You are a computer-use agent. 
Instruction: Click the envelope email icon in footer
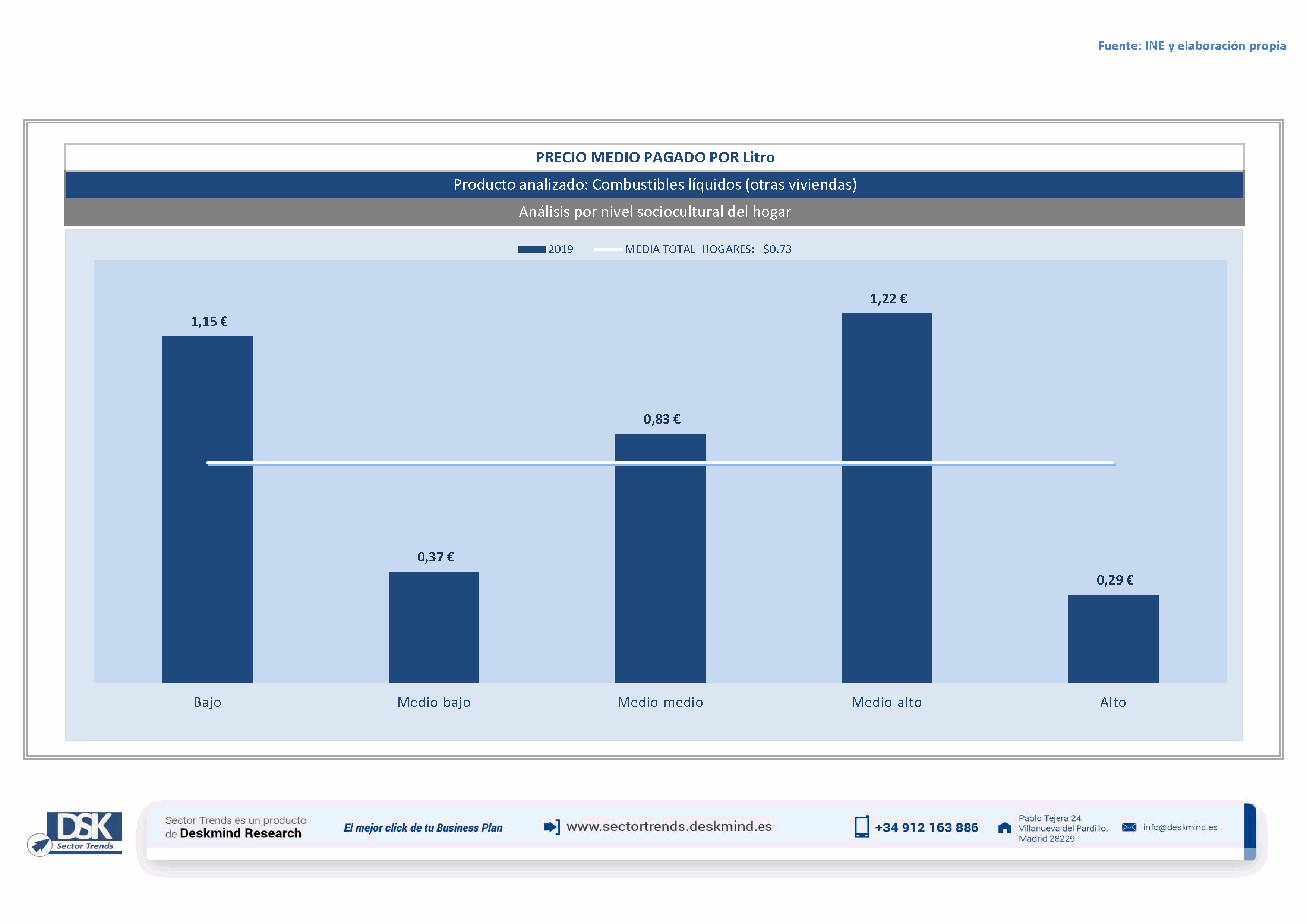point(1129,827)
